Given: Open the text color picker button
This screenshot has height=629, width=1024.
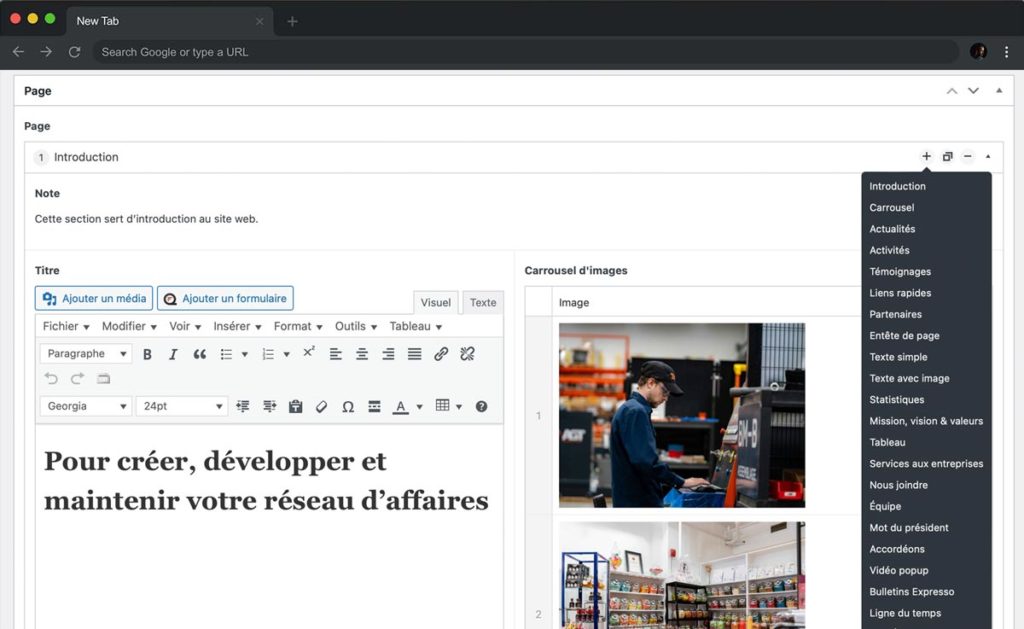Looking at the screenshot, I should coord(401,406).
